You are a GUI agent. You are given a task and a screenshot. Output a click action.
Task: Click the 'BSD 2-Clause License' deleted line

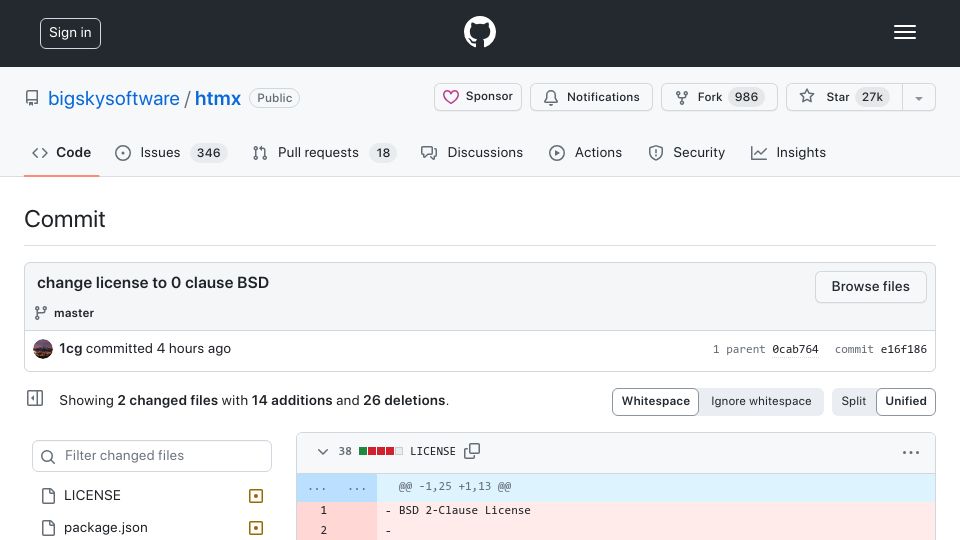465,510
